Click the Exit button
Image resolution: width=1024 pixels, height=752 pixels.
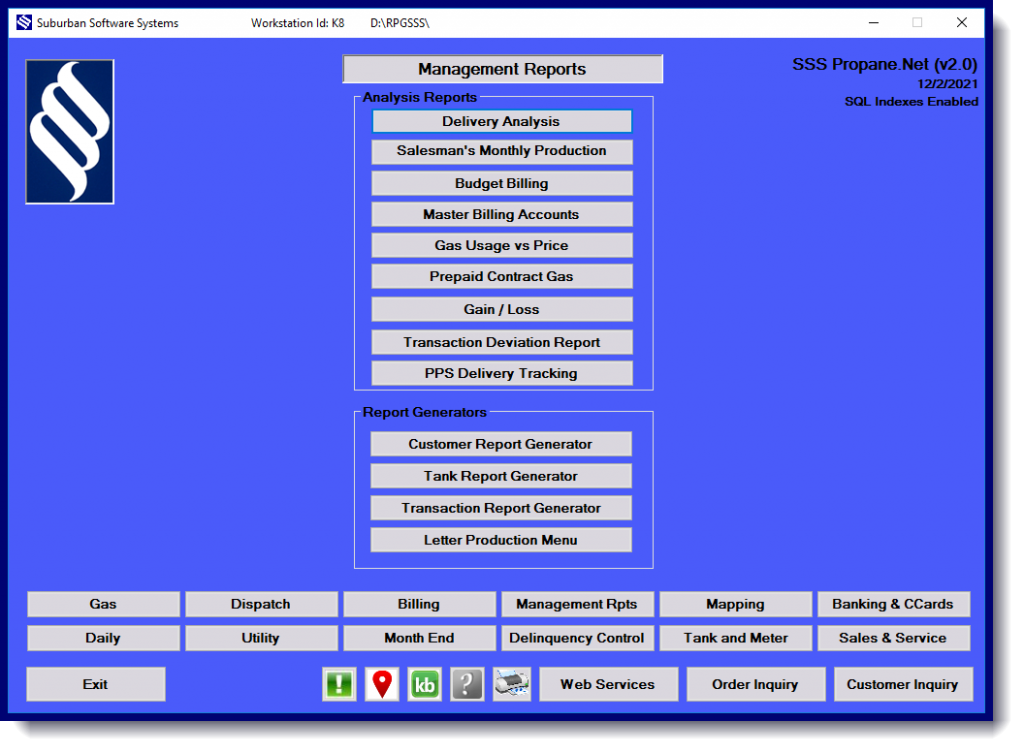(x=95, y=684)
